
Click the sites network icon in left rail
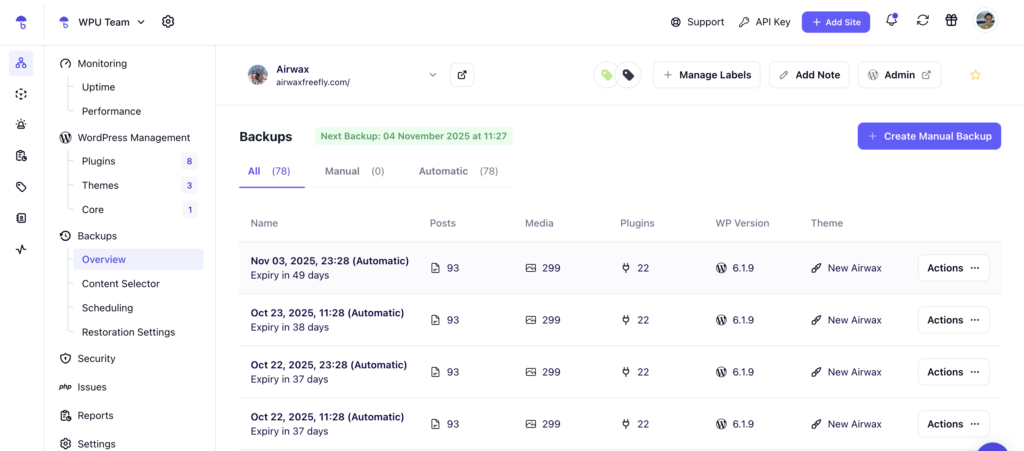21,63
